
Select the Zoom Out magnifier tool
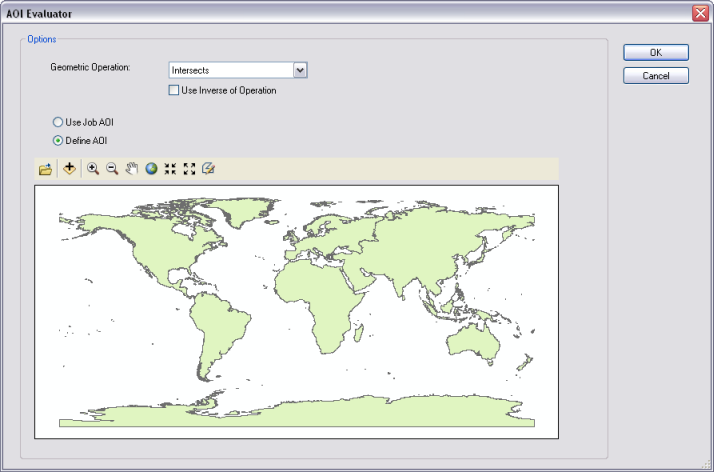pyautogui.click(x=112, y=169)
